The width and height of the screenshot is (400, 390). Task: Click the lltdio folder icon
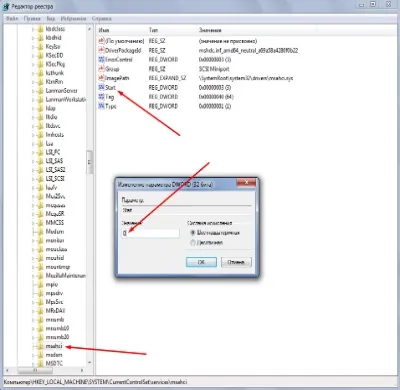[40, 117]
